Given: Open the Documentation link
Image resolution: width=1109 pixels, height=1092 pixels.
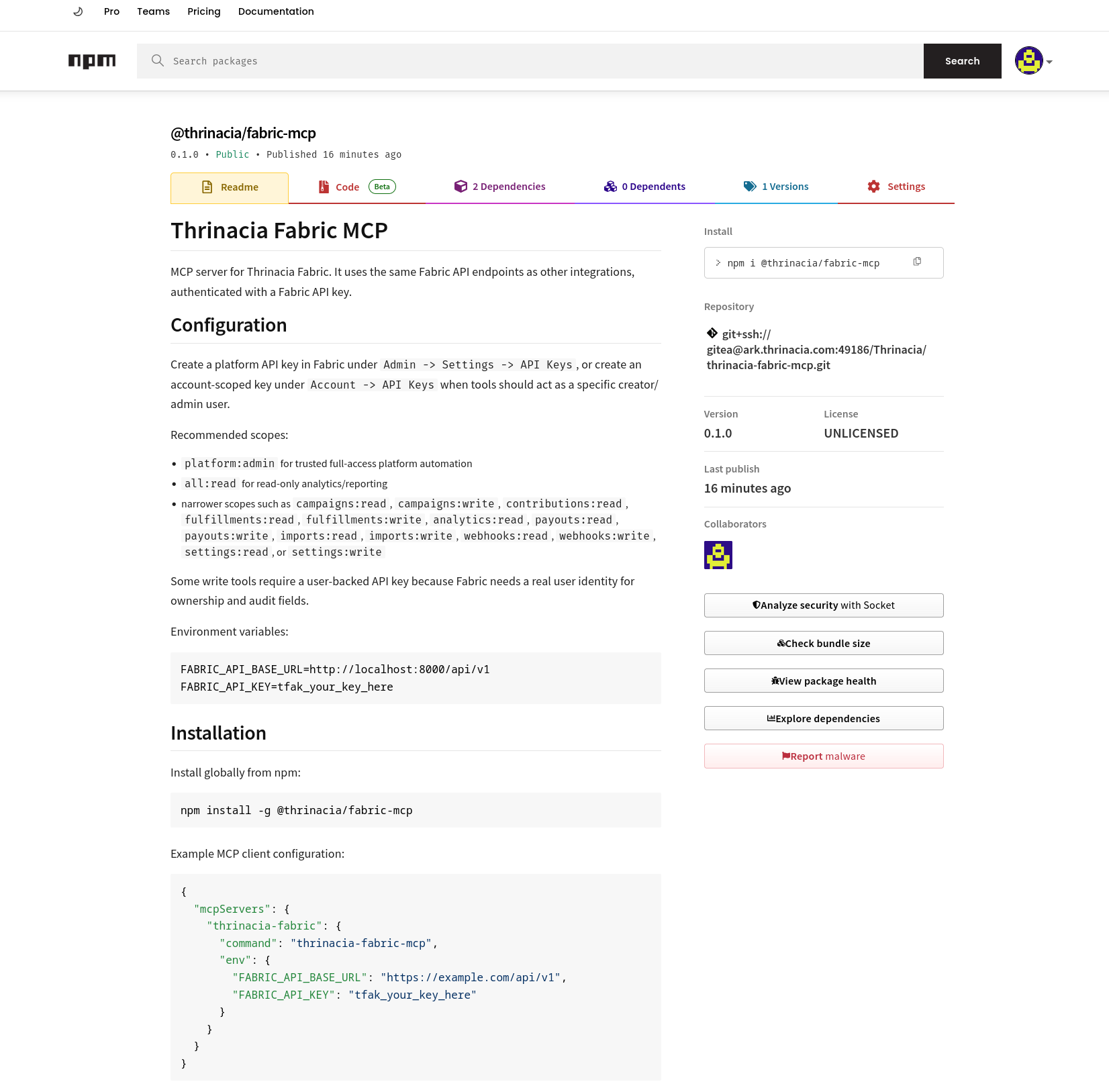Looking at the screenshot, I should (x=276, y=11).
